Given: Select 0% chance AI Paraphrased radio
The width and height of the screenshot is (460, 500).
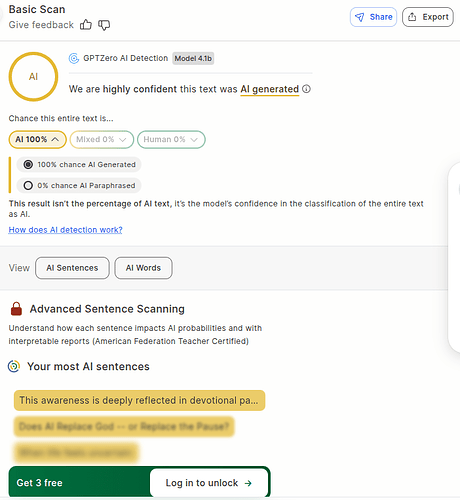Looking at the screenshot, I should click(28, 185).
